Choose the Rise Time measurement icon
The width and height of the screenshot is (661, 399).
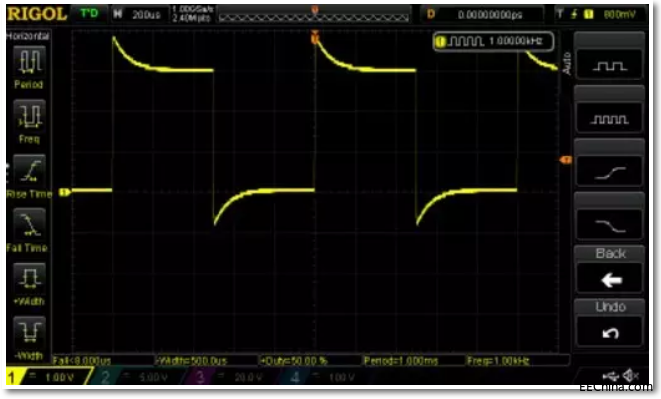[x=29, y=170]
